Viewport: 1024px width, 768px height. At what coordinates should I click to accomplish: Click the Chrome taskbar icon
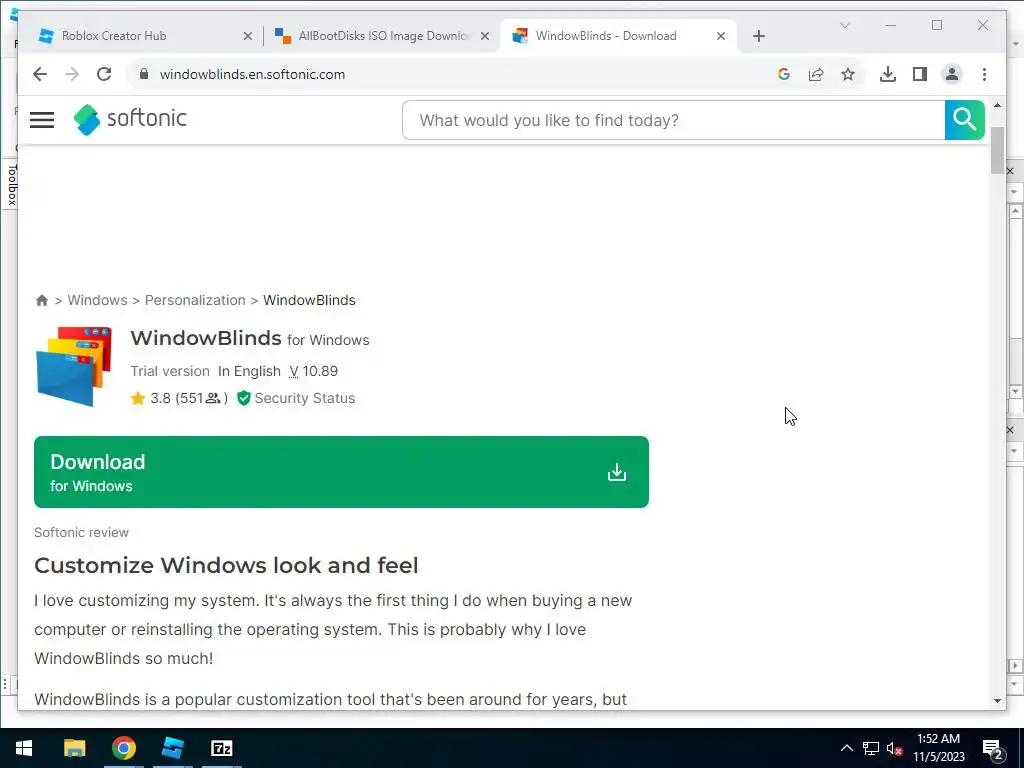[x=123, y=748]
